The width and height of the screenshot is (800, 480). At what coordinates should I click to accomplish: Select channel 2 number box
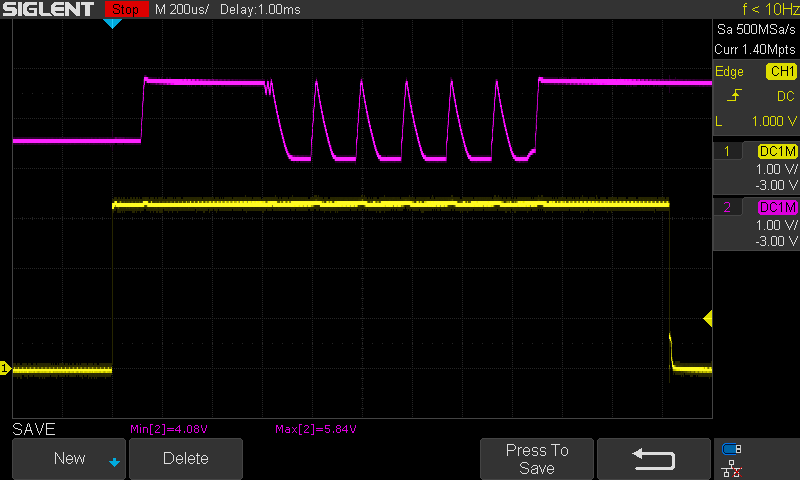tap(727, 207)
